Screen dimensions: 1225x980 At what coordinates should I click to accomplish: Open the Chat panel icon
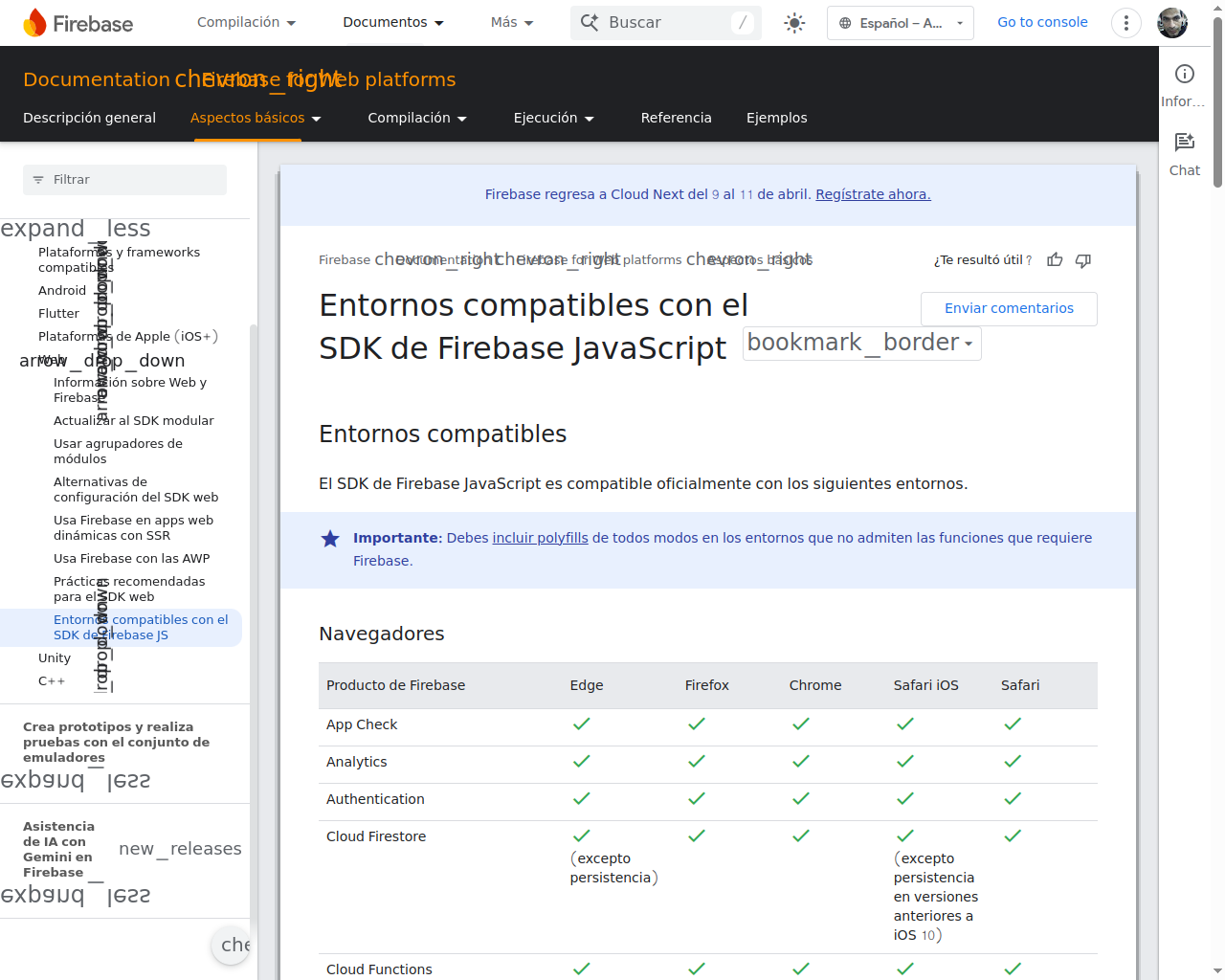click(1184, 143)
